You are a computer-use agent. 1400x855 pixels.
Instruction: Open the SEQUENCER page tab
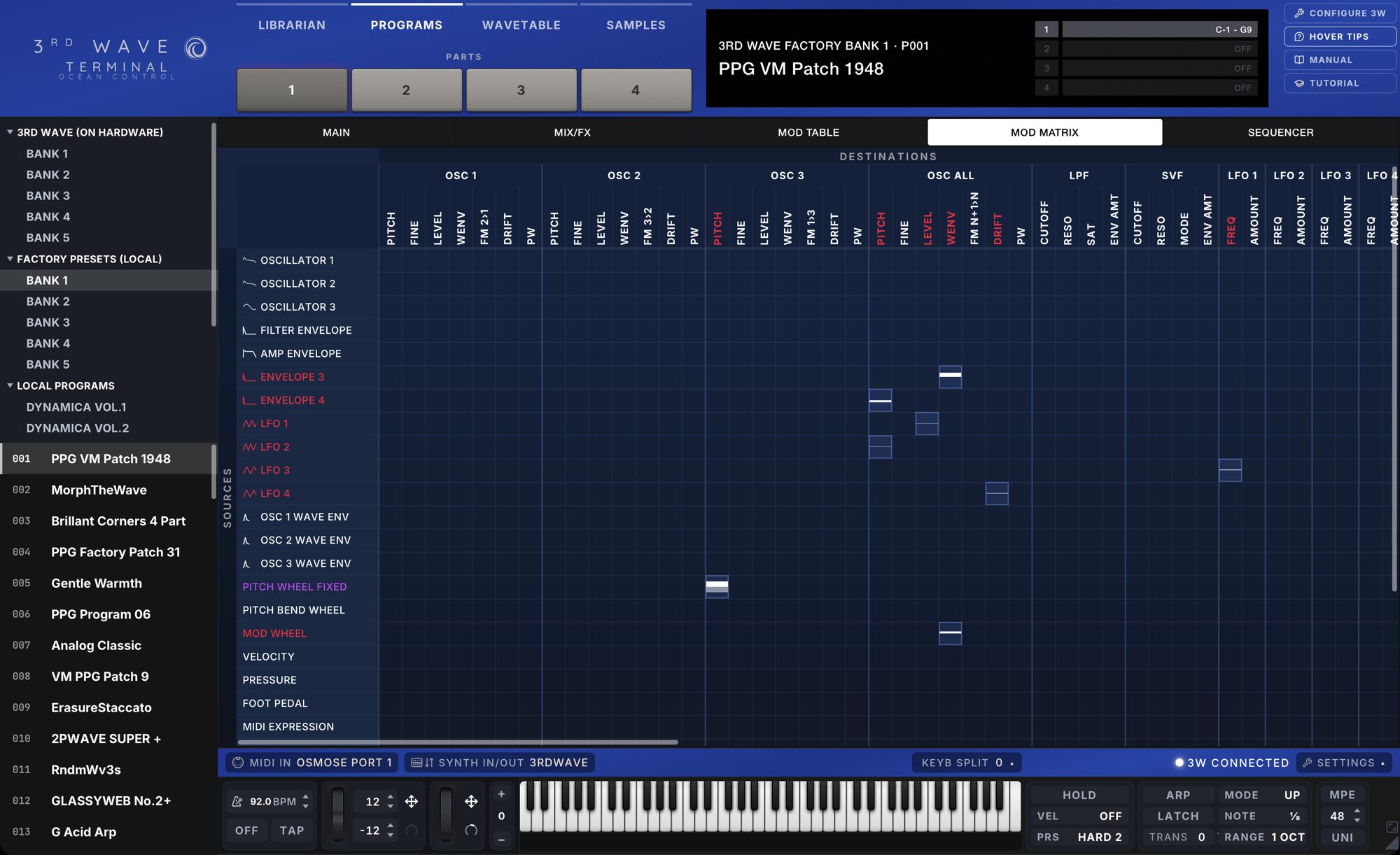tap(1280, 132)
